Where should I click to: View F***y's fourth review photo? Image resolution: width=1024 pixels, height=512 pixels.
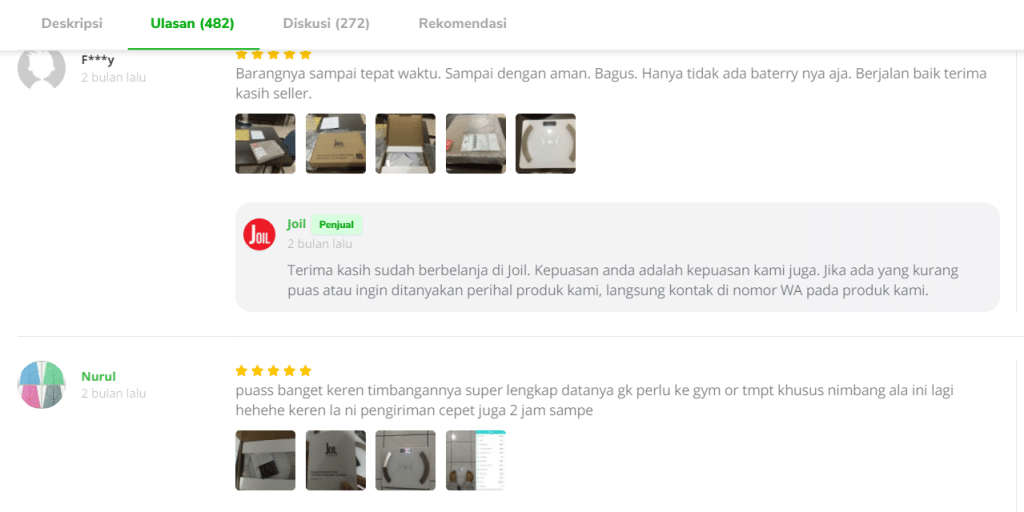point(476,144)
